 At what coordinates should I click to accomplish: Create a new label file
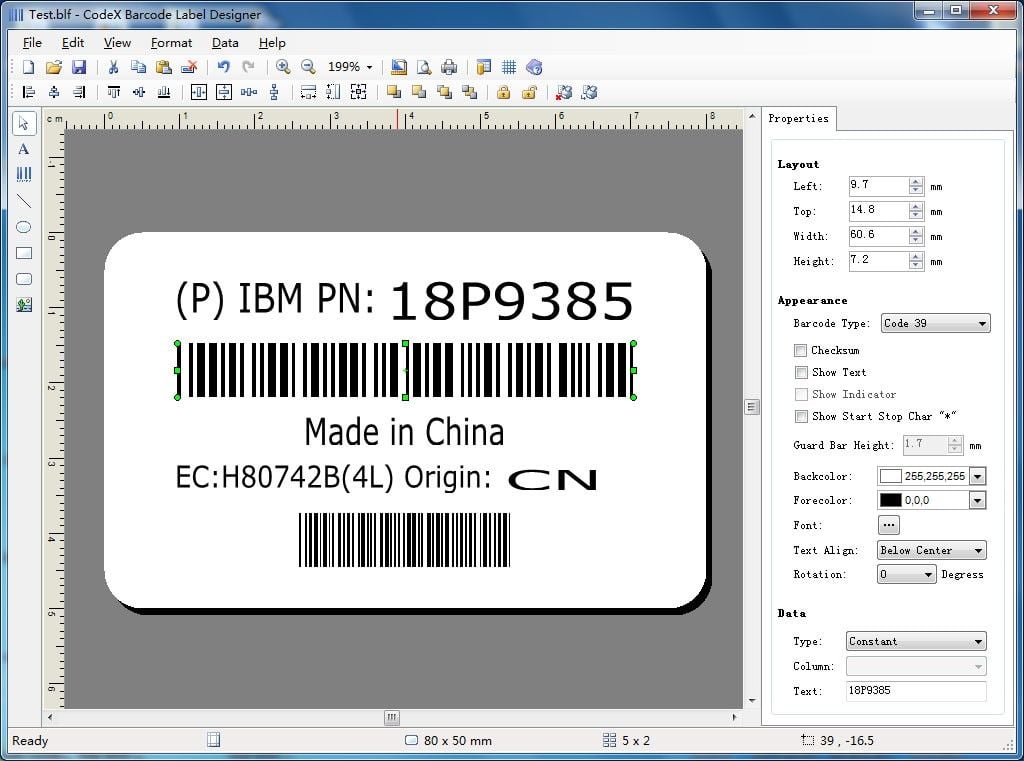point(28,67)
